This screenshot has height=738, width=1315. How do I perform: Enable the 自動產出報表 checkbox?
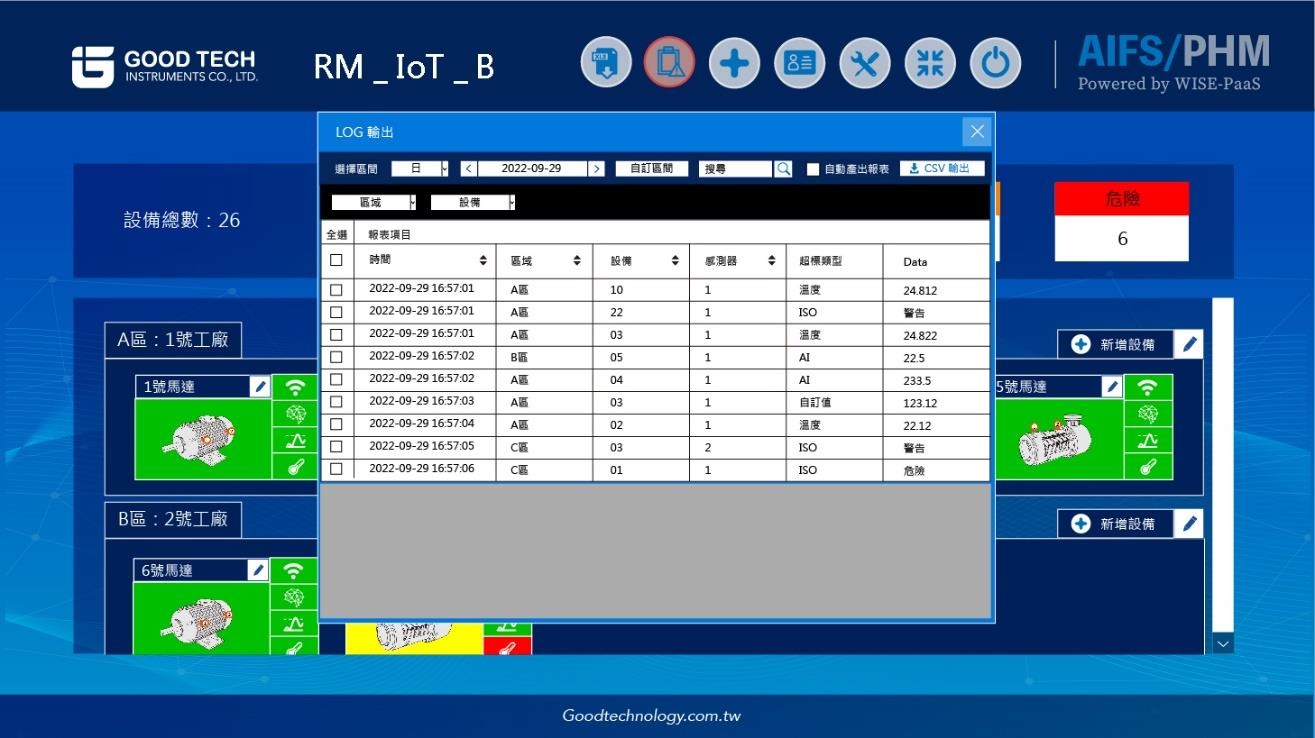[x=813, y=169]
